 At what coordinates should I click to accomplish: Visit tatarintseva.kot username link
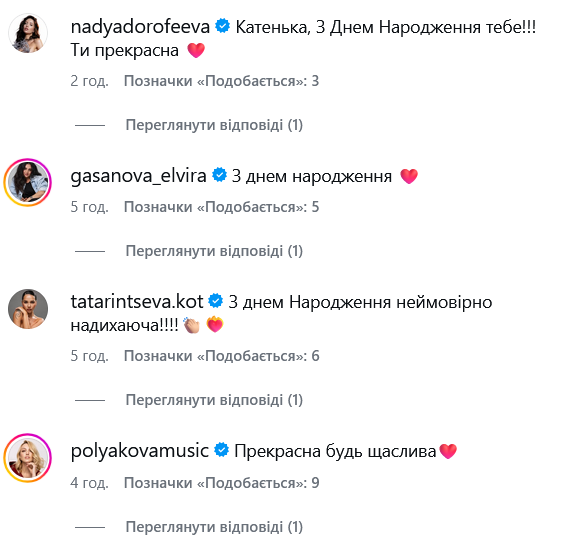pos(137,302)
